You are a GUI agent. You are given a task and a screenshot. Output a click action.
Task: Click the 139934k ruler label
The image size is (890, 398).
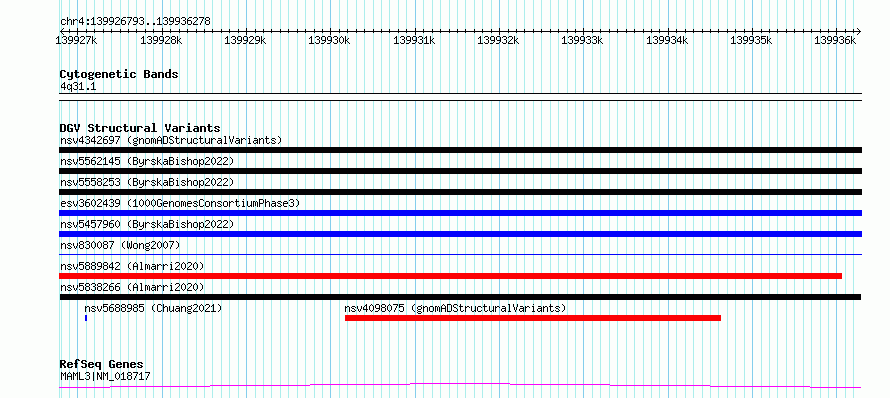coord(667,41)
